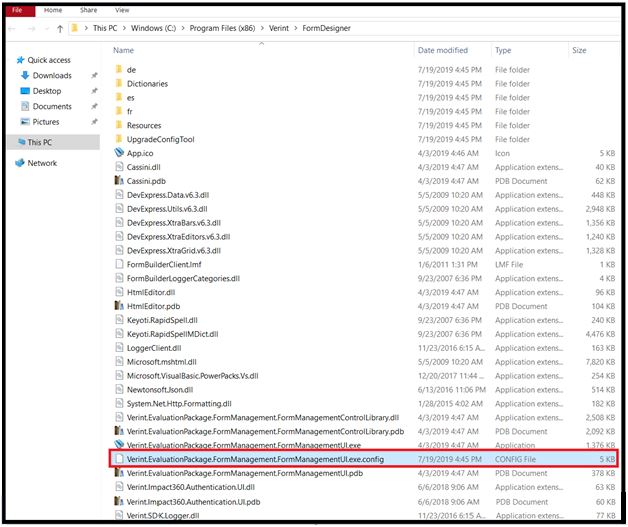Select the Resources folder icon

[119, 125]
